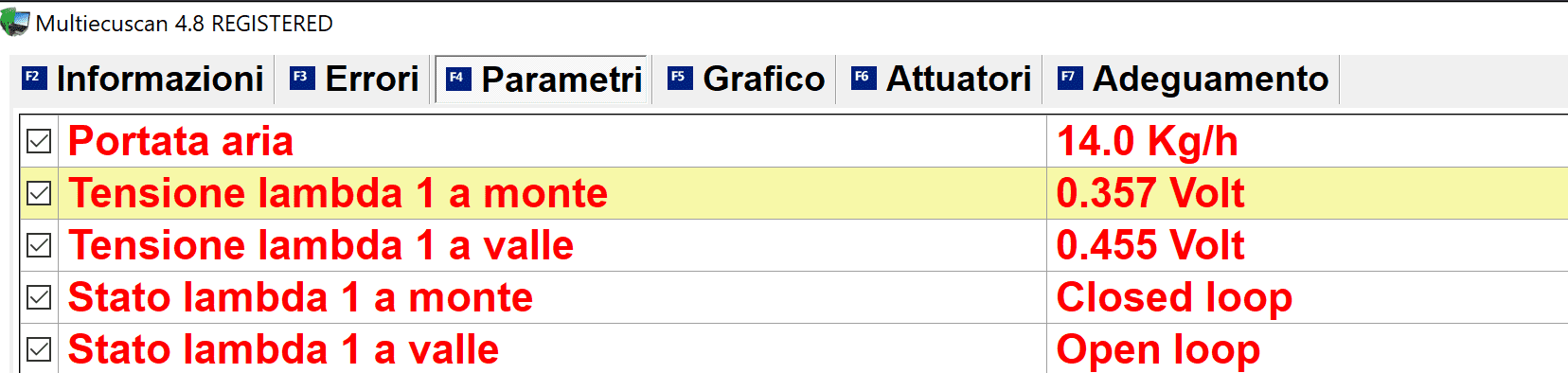Screen dimensions: 1568x373
Task: Open the Informazioni tab
Action: click(142, 79)
